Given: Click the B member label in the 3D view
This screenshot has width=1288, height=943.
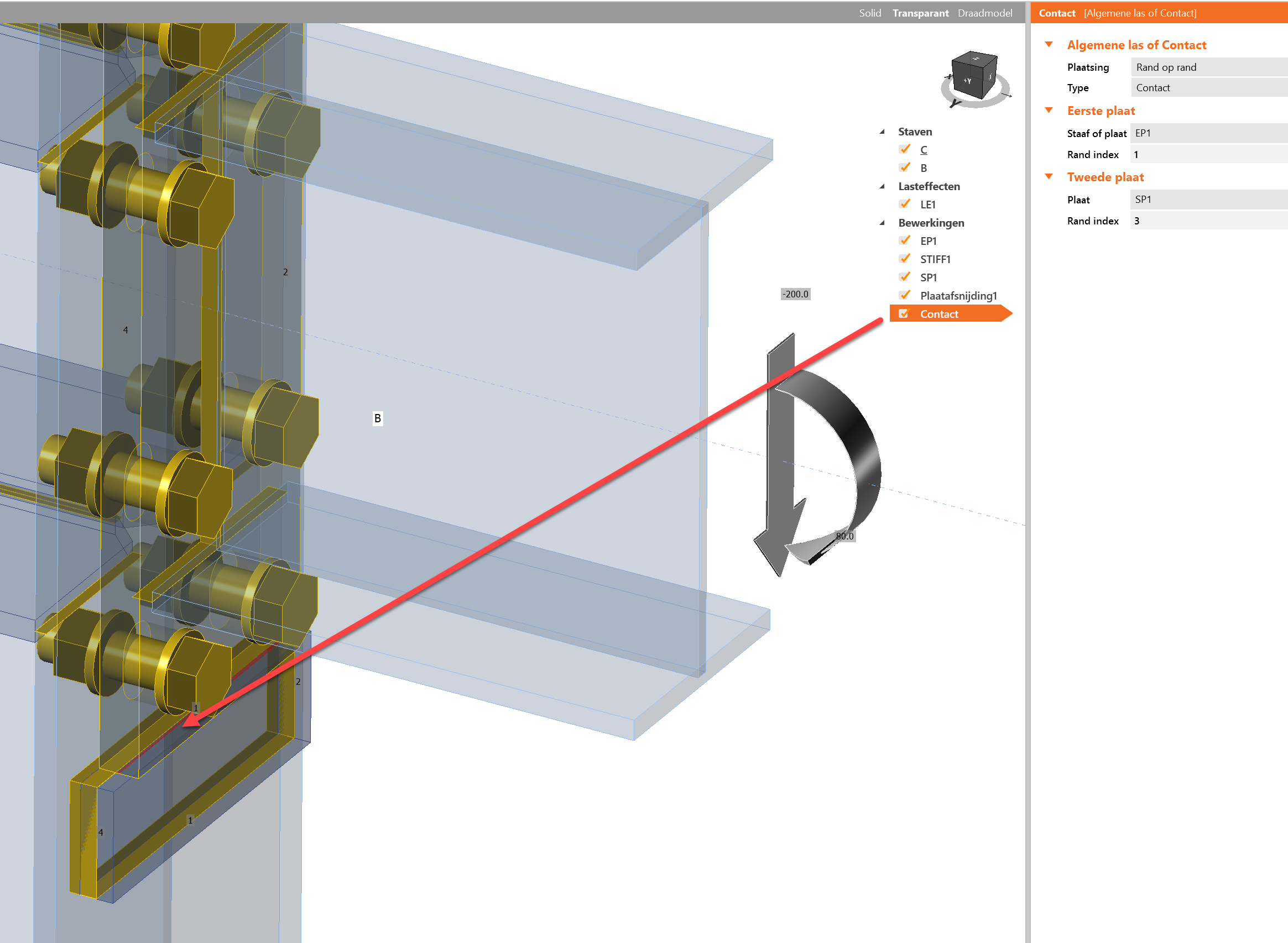Looking at the screenshot, I should (378, 418).
